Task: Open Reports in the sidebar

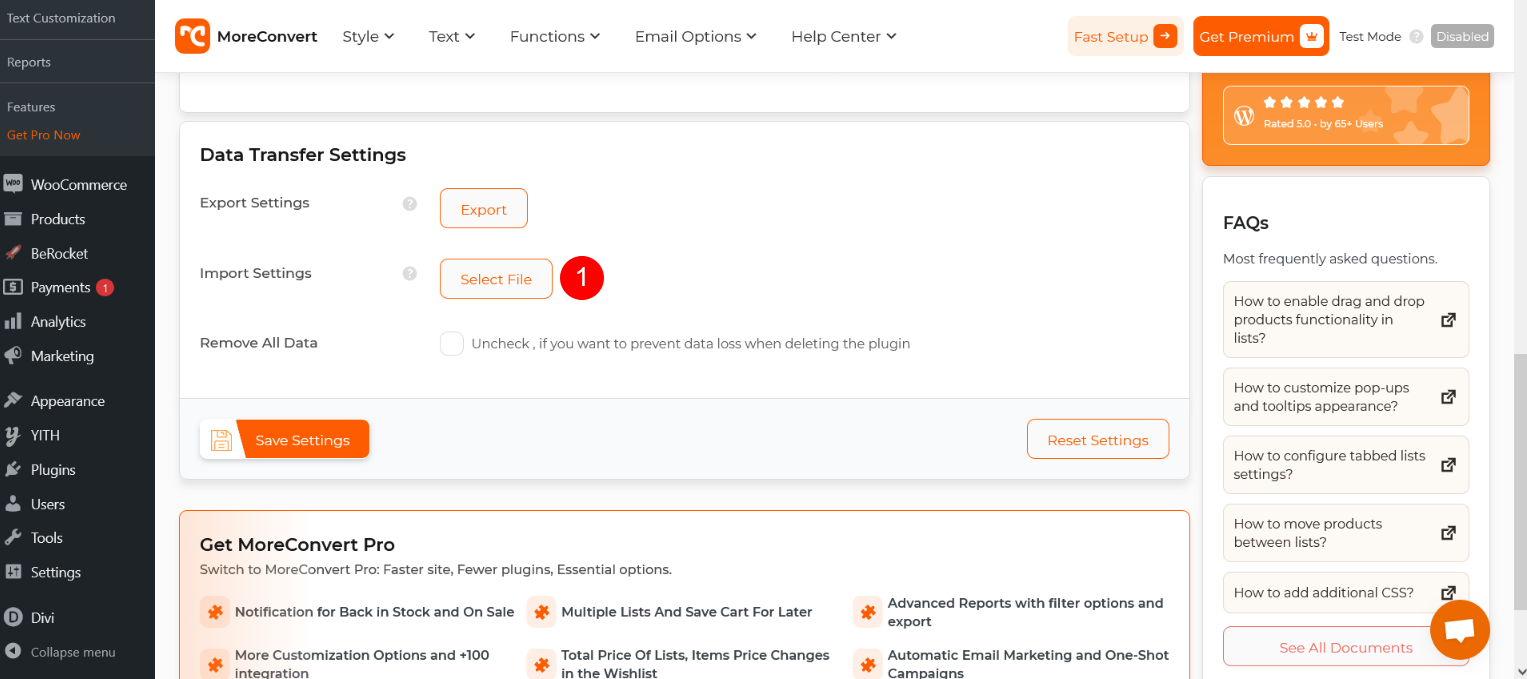Action: pos(29,62)
